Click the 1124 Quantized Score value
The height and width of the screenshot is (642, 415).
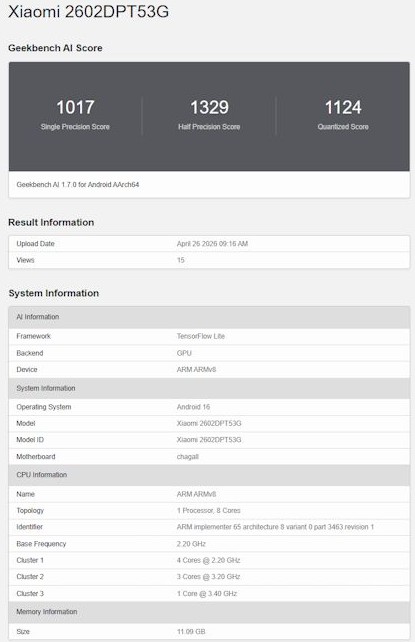[343, 107]
